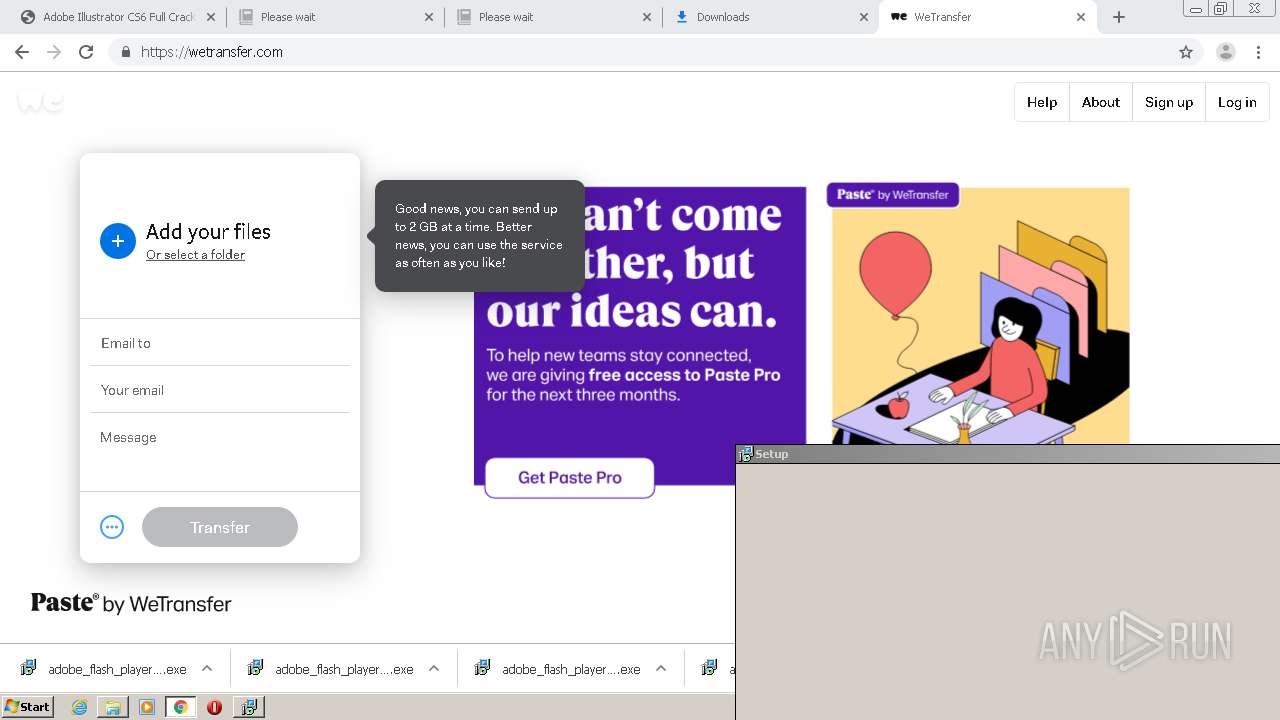1280x720 pixels.
Task: Open the transfer options ellipsis icon
Action: (112, 527)
